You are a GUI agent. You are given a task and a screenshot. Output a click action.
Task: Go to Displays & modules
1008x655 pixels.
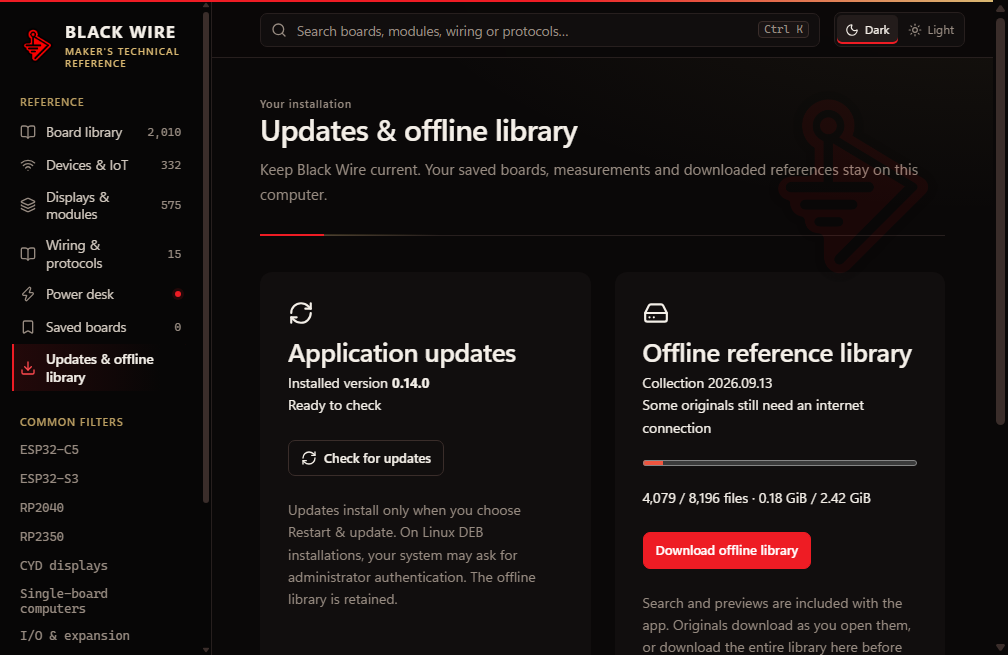point(103,205)
